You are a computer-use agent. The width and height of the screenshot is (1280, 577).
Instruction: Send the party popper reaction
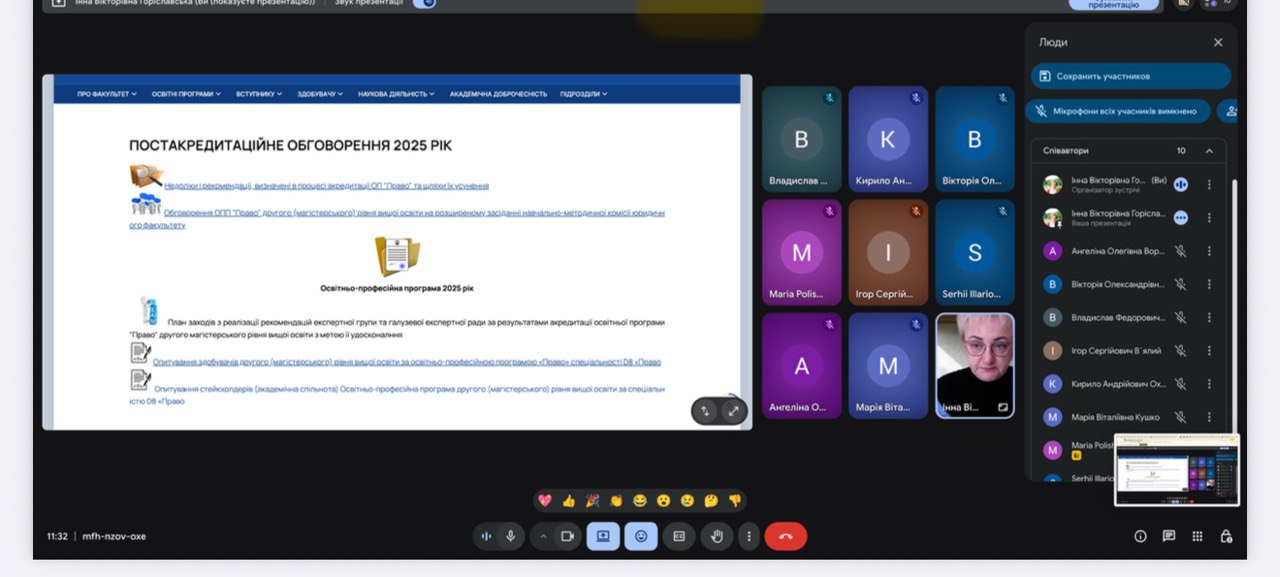pos(593,501)
